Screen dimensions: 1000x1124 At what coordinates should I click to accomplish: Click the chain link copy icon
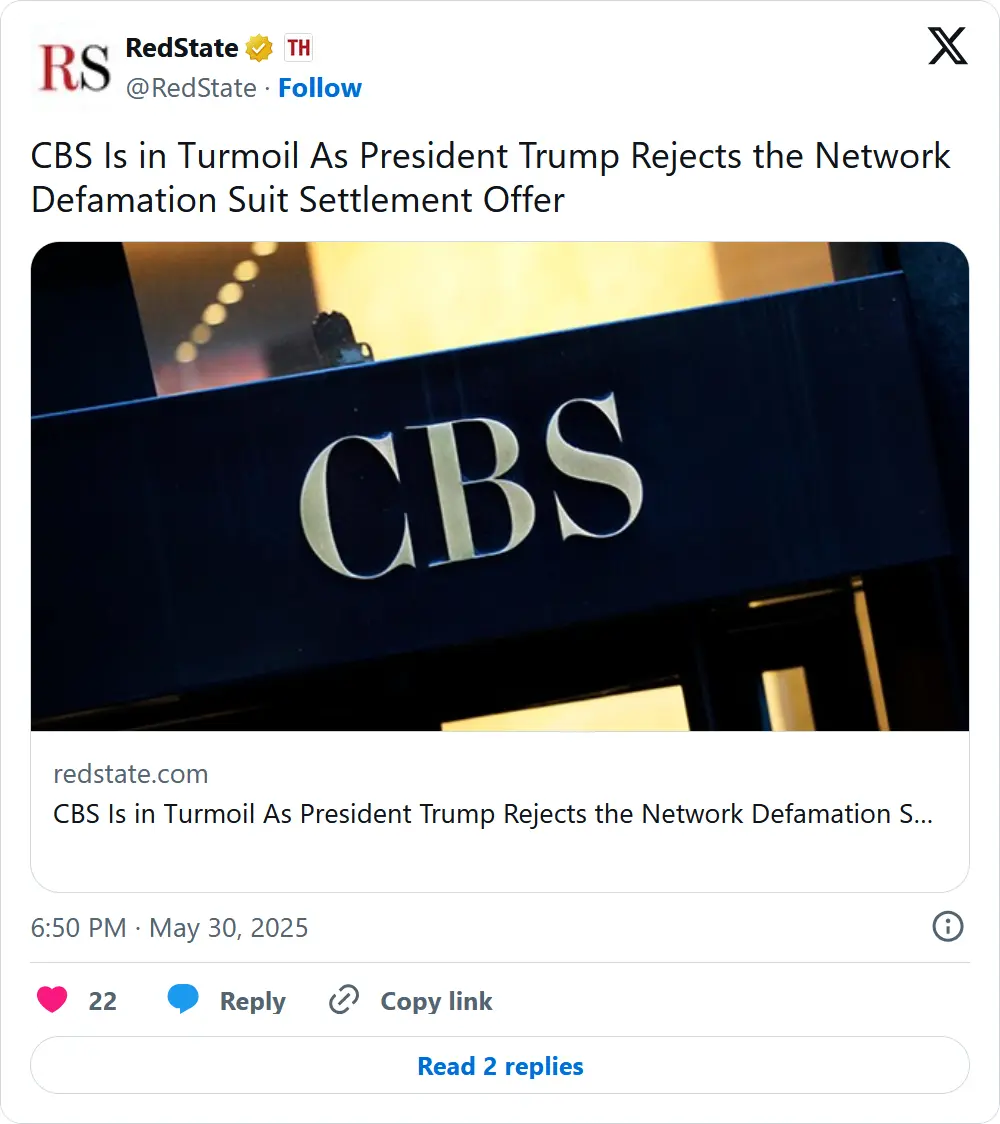[x=344, y=1000]
